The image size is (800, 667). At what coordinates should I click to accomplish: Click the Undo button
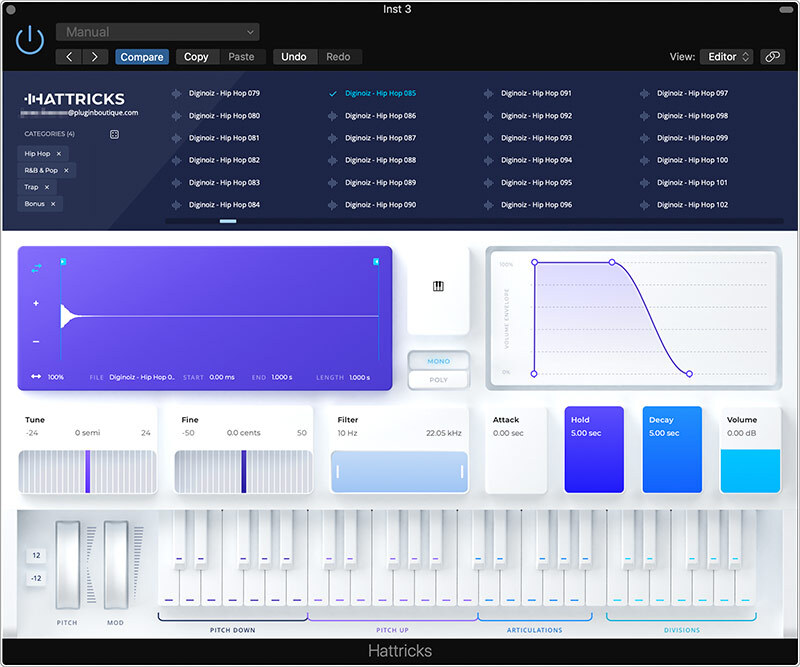(294, 57)
